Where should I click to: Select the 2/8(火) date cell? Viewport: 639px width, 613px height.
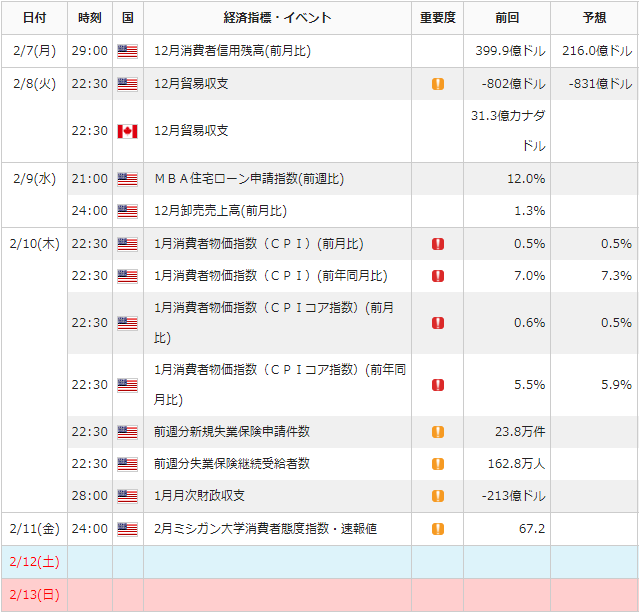point(34,115)
